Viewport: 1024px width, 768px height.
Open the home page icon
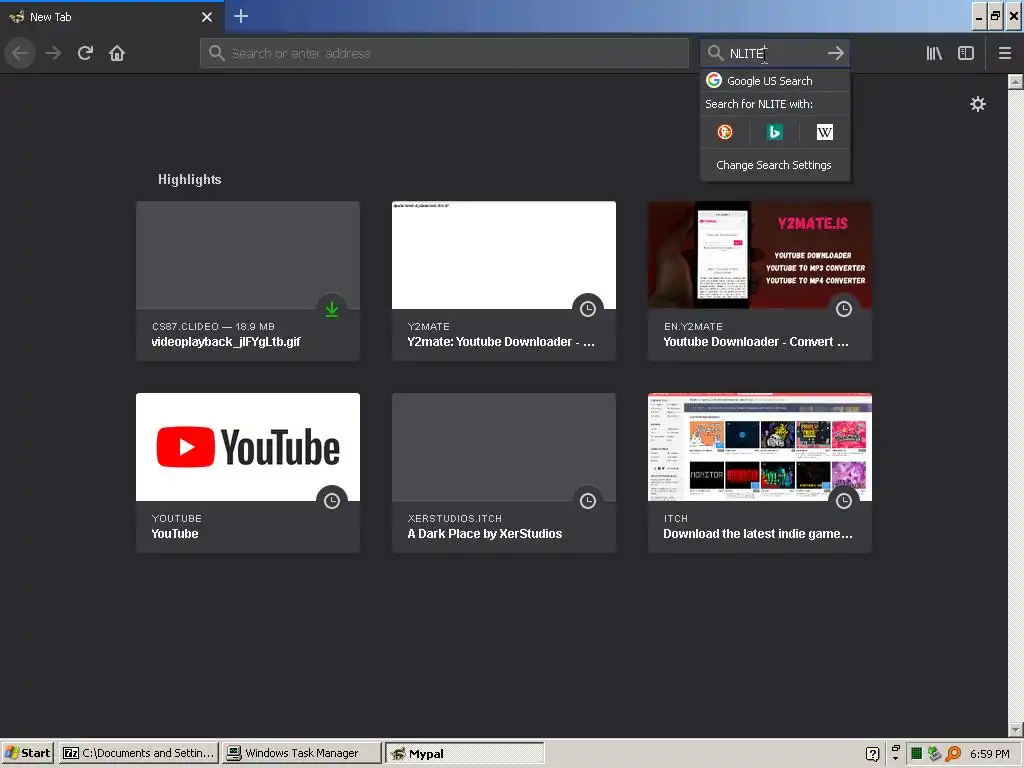117,53
